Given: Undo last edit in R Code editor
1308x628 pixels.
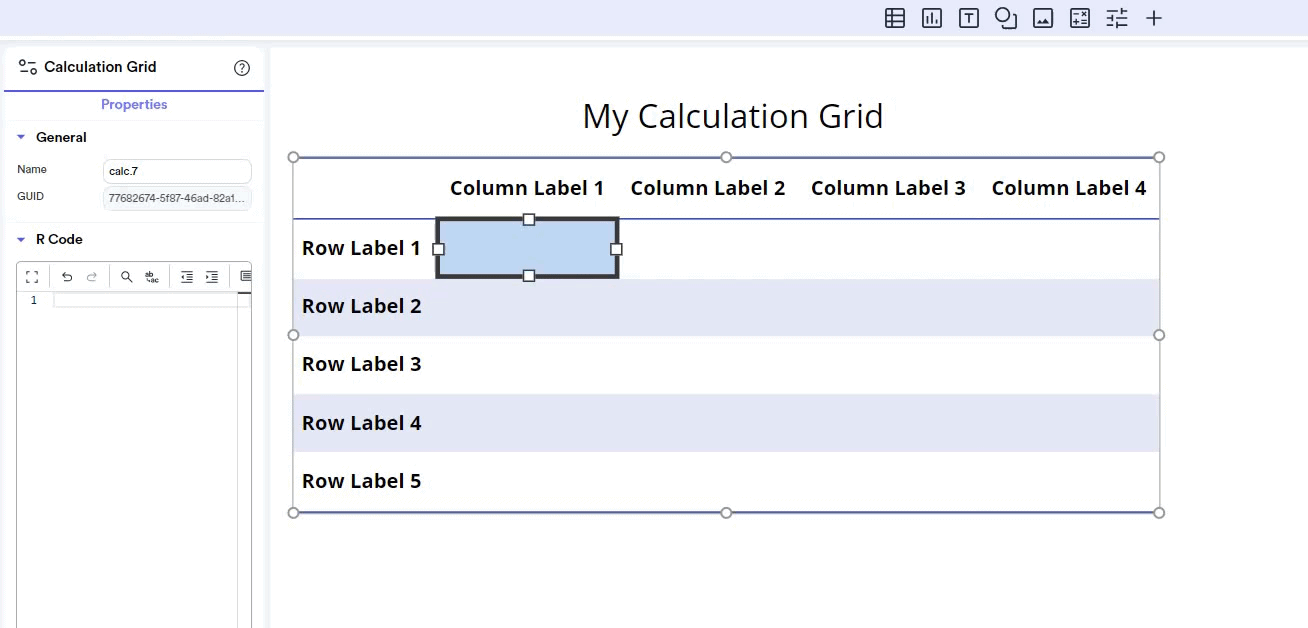Looking at the screenshot, I should click(67, 277).
